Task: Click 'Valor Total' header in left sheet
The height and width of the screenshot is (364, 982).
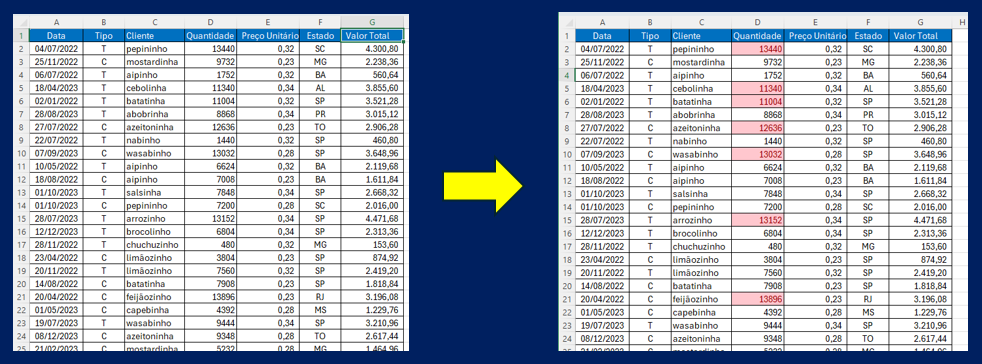Action: pos(372,36)
